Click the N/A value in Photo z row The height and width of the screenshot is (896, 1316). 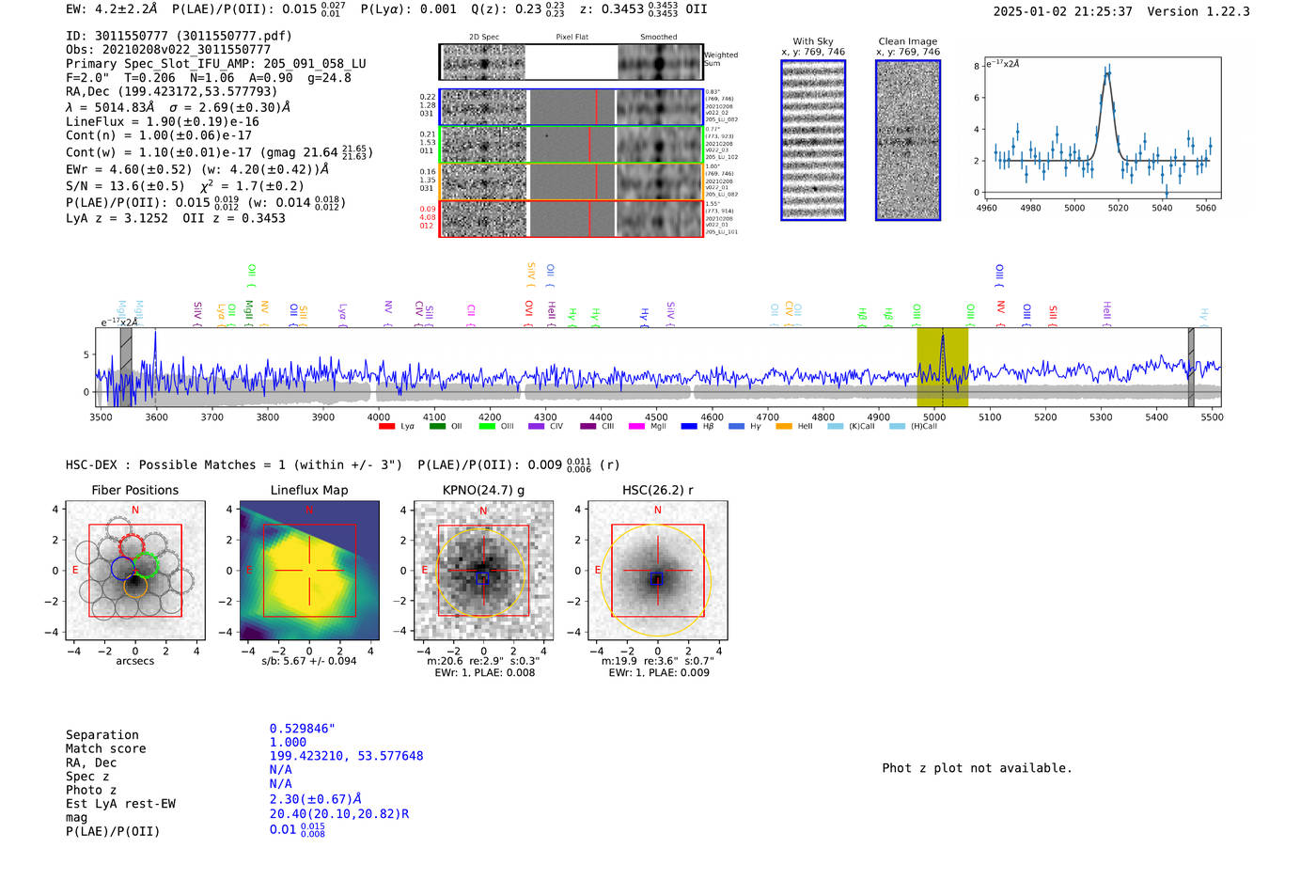click(281, 783)
